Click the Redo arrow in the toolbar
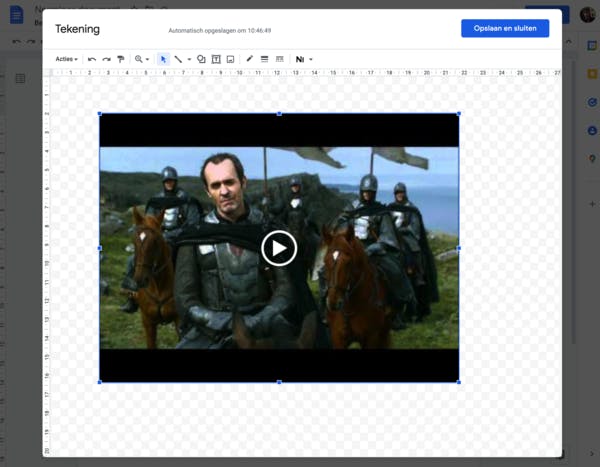The width and height of the screenshot is (600, 467). coord(106,60)
